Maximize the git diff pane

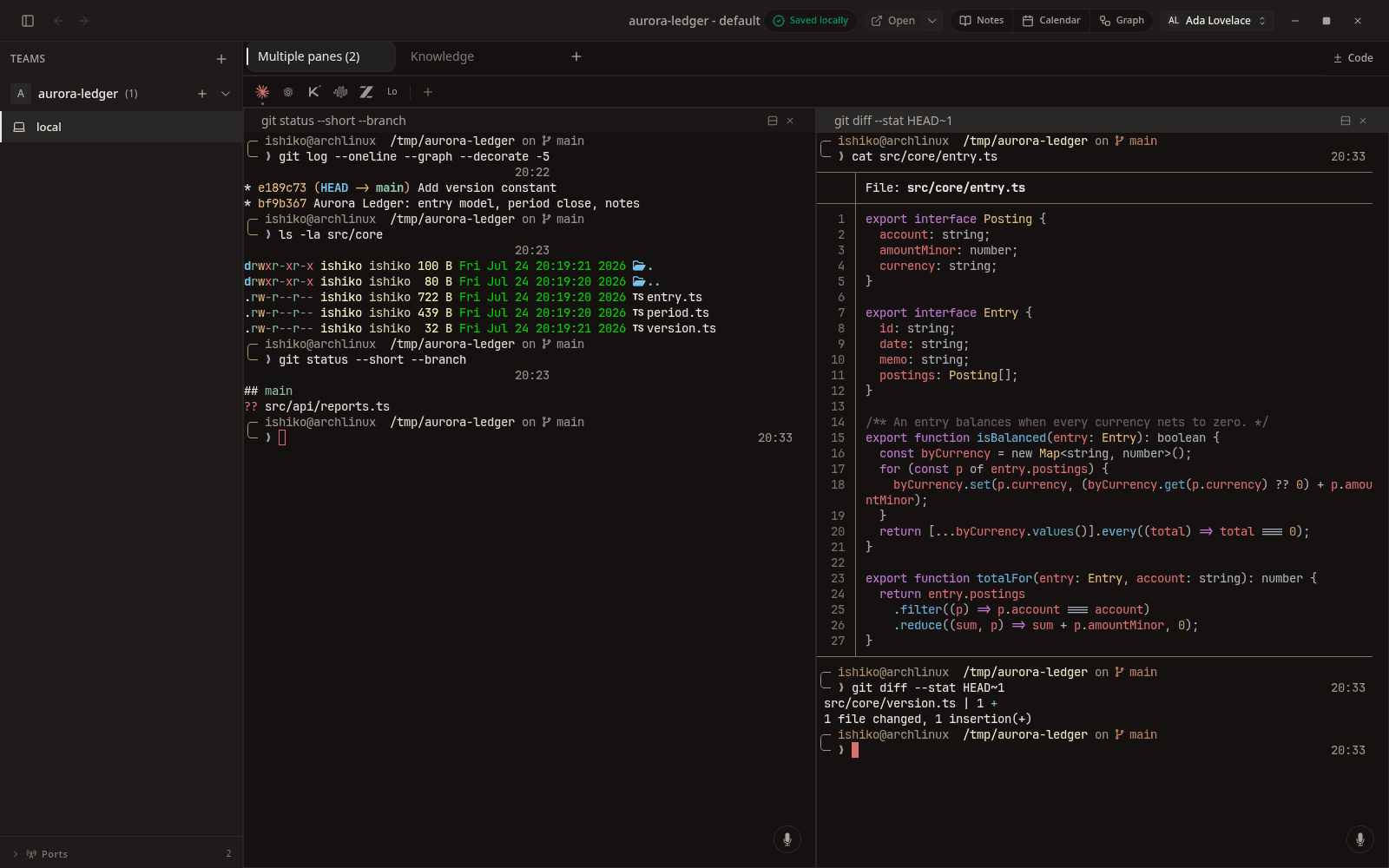pyautogui.click(x=1346, y=121)
